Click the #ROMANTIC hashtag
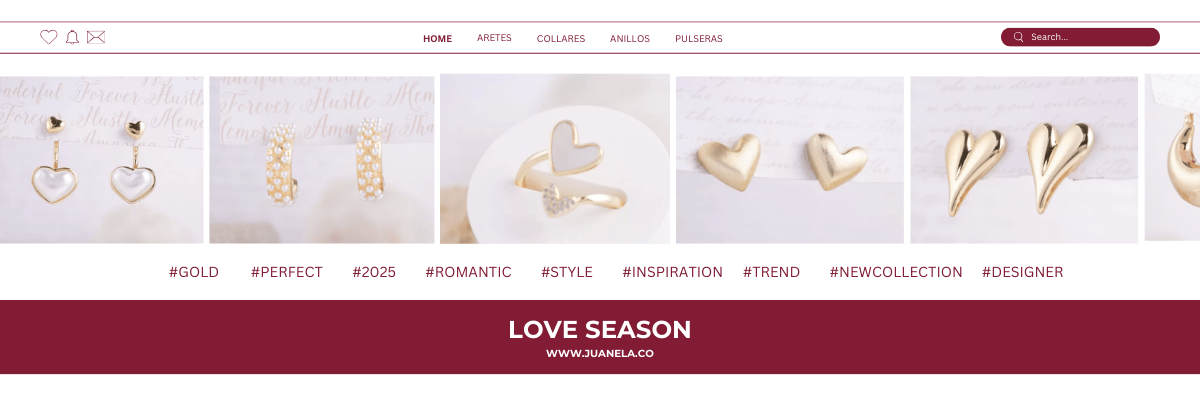 coord(468,272)
